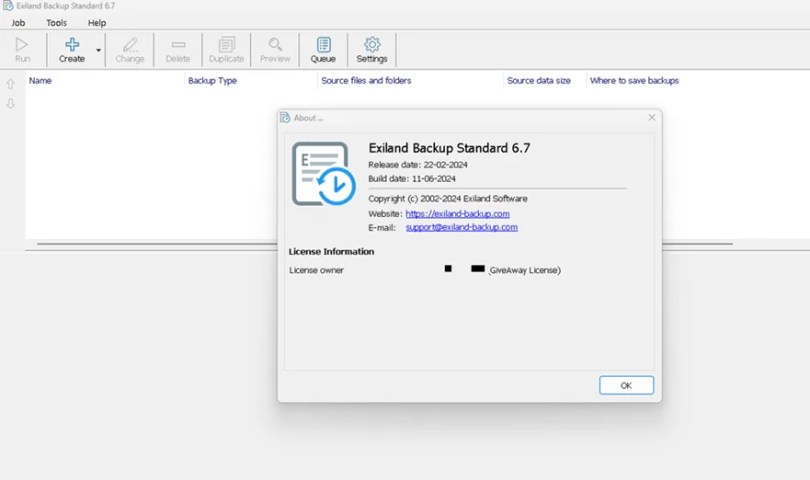Expand the Create dropdown arrow

(98, 50)
